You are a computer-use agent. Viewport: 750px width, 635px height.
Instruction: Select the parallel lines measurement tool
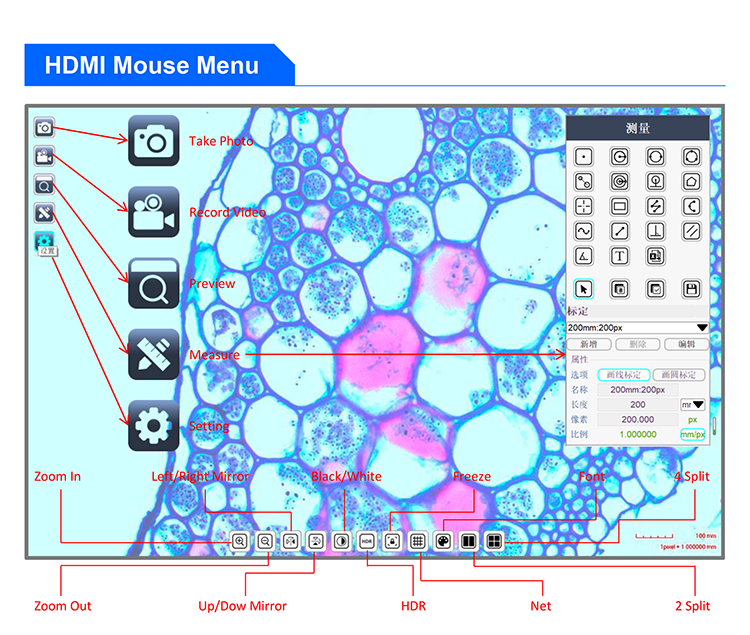click(x=691, y=231)
